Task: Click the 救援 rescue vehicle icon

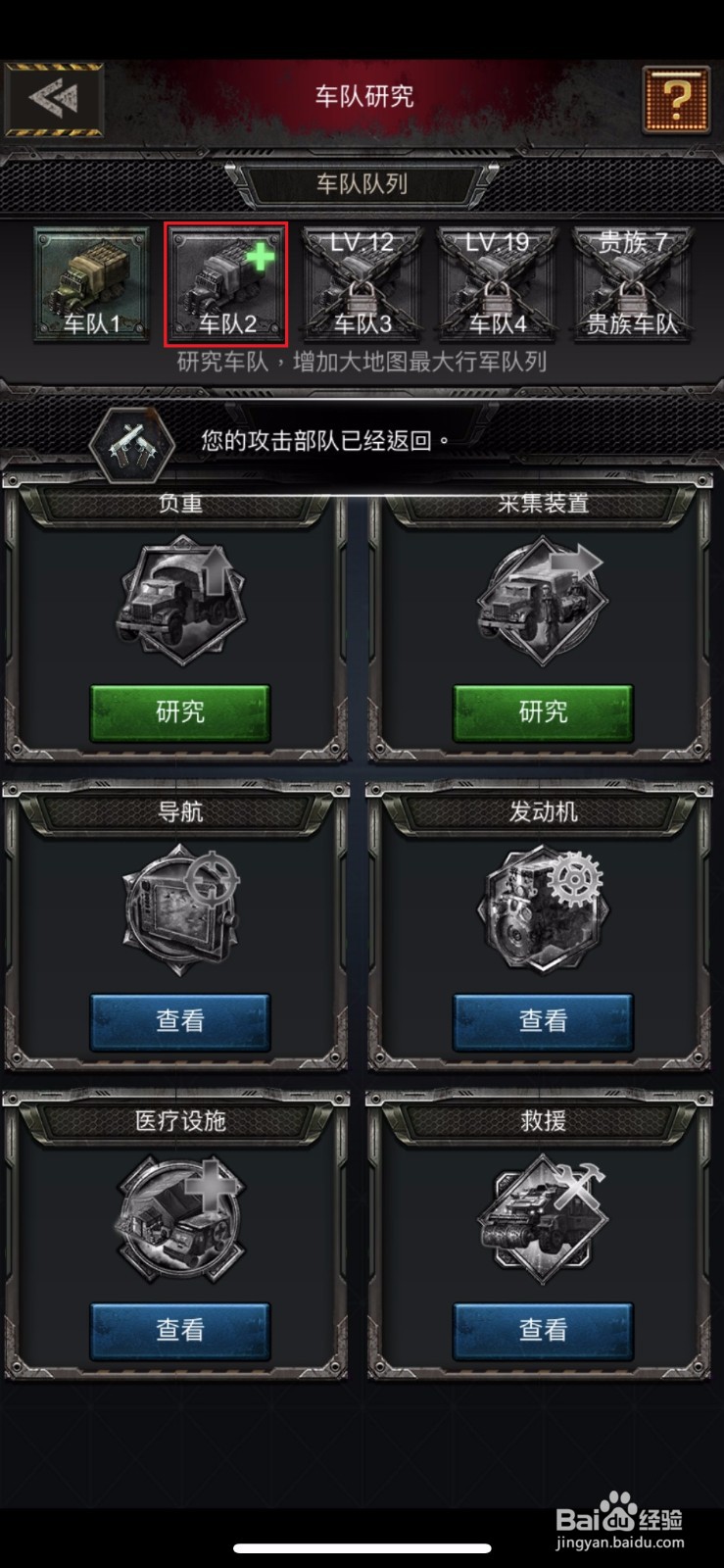Action: (x=543, y=1219)
